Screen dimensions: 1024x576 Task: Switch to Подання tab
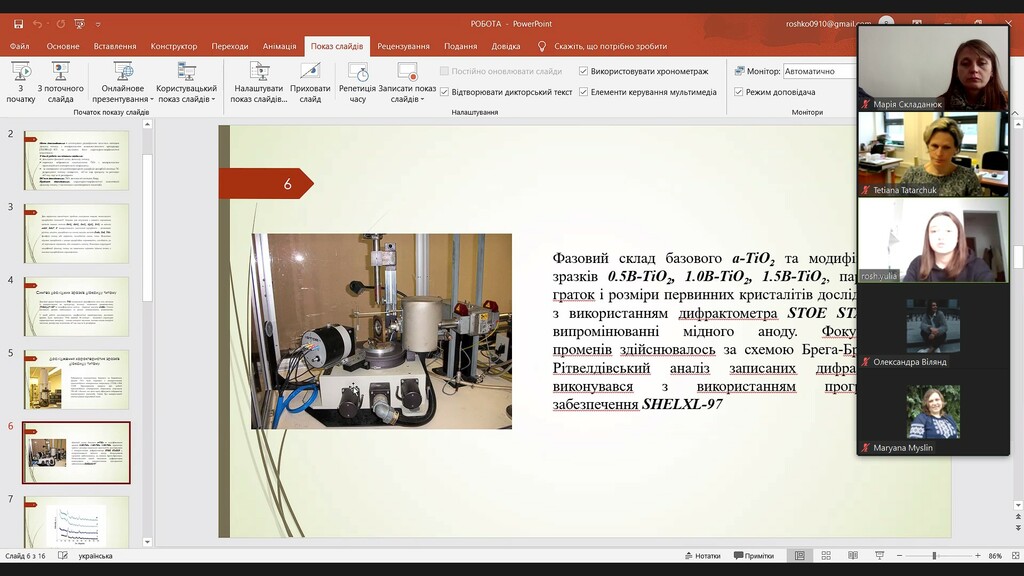pos(460,46)
